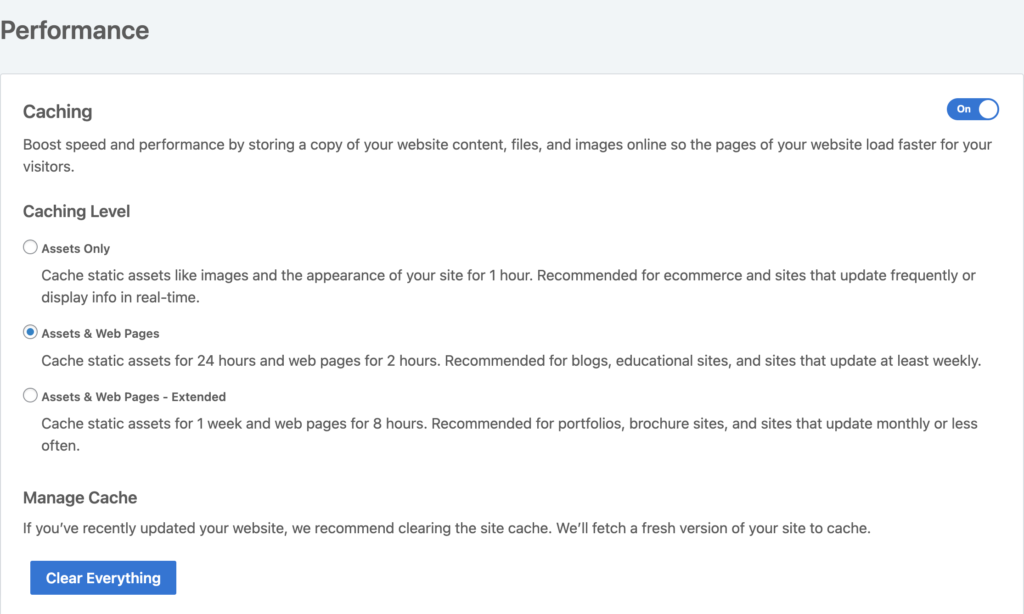Click the 'Boost speed and performance' description

pos(507,155)
